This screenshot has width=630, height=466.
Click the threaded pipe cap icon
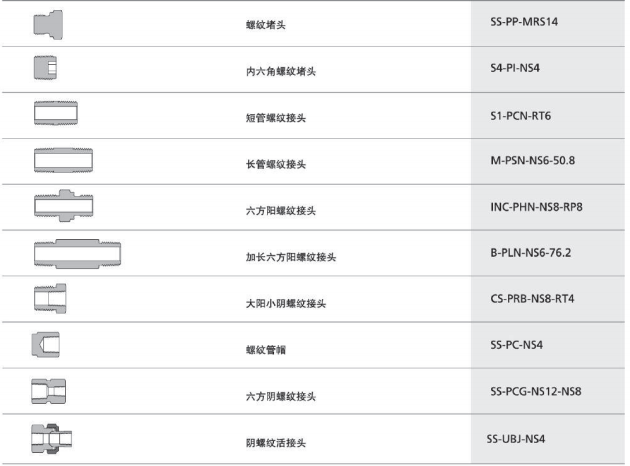[x=44, y=343]
